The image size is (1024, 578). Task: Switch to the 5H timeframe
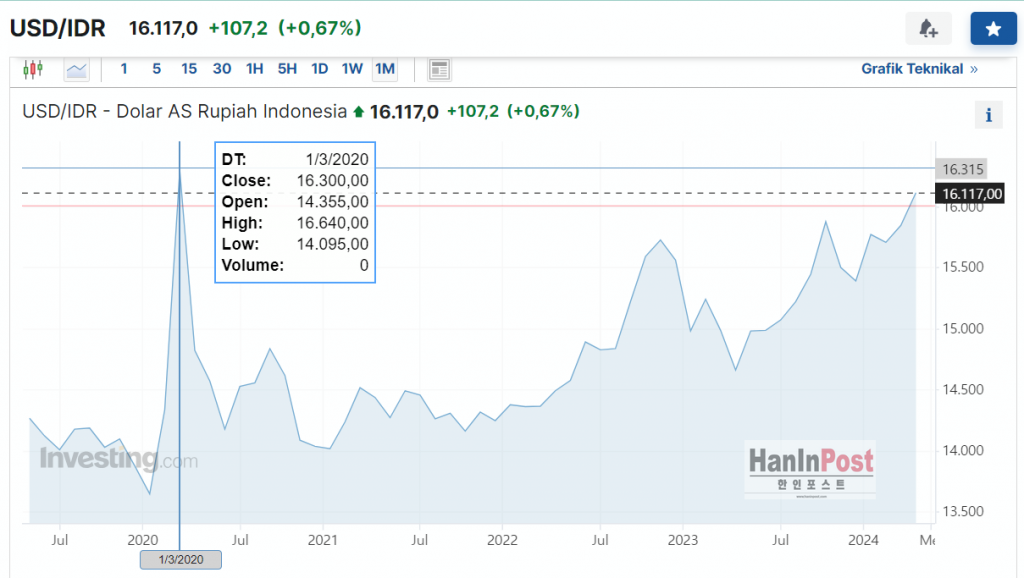point(287,69)
